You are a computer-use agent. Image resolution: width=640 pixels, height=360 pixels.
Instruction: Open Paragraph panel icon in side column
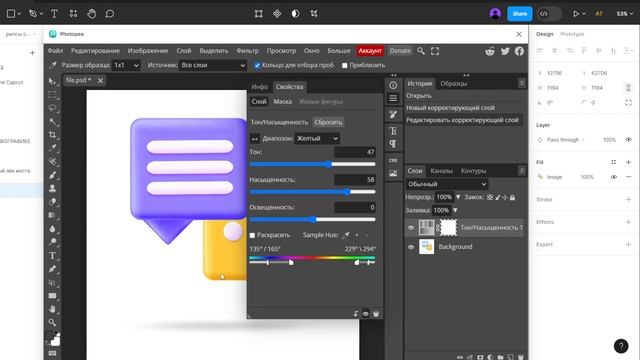pyautogui.click(x=393, y=144)
